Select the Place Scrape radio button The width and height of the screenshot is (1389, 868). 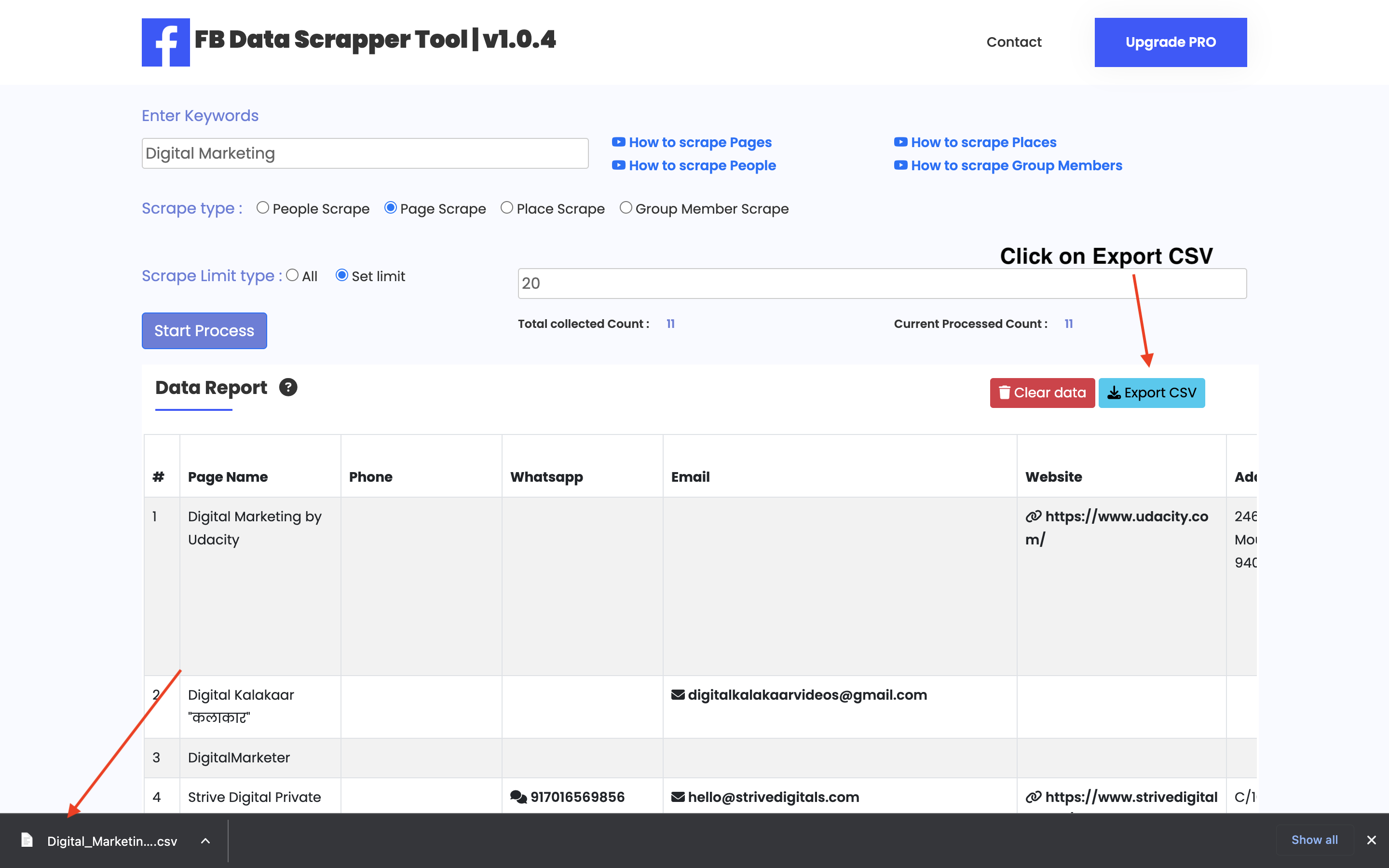(507, 208)
